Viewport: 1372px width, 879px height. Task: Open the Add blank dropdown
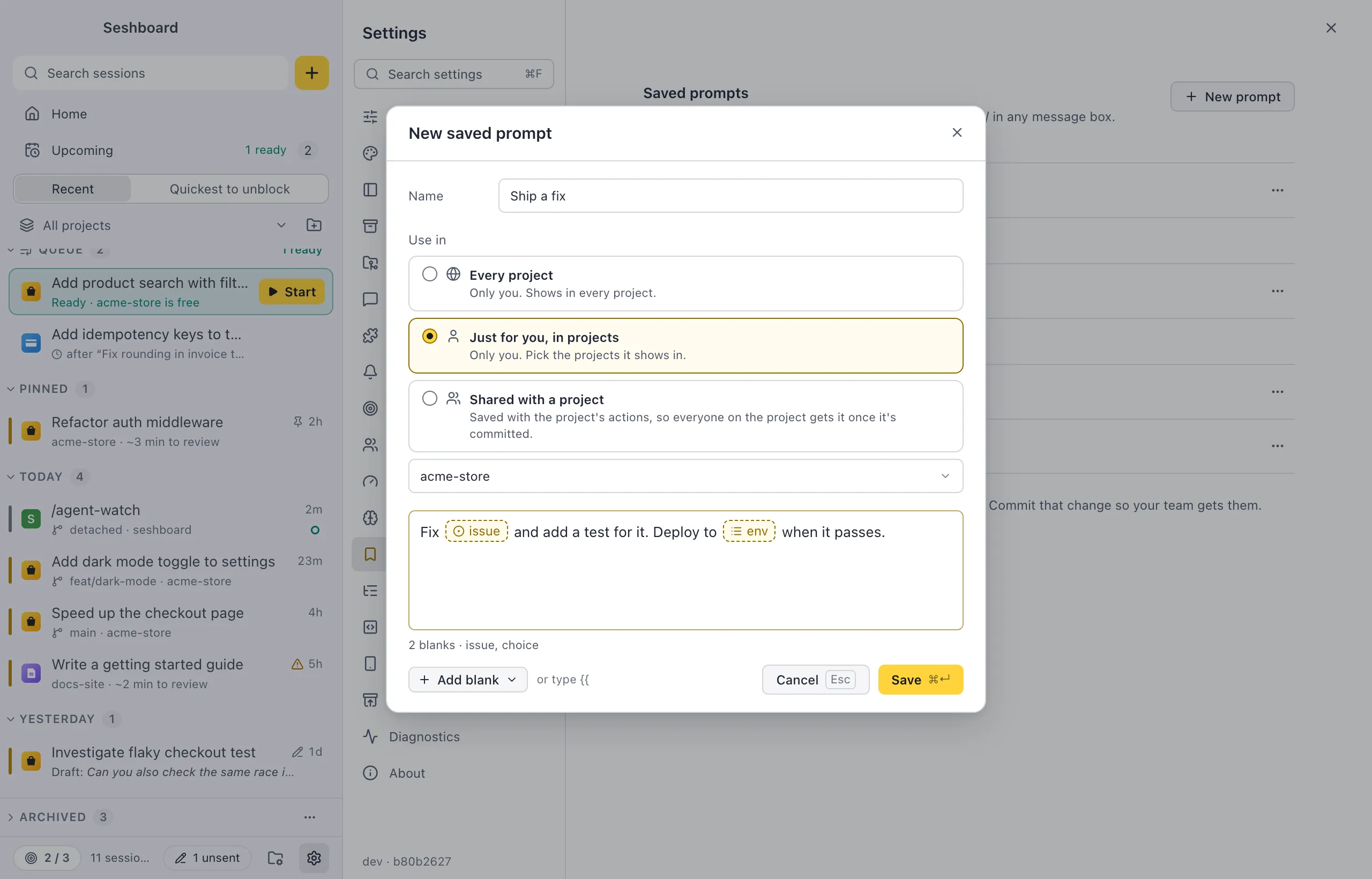click(468, 679)
